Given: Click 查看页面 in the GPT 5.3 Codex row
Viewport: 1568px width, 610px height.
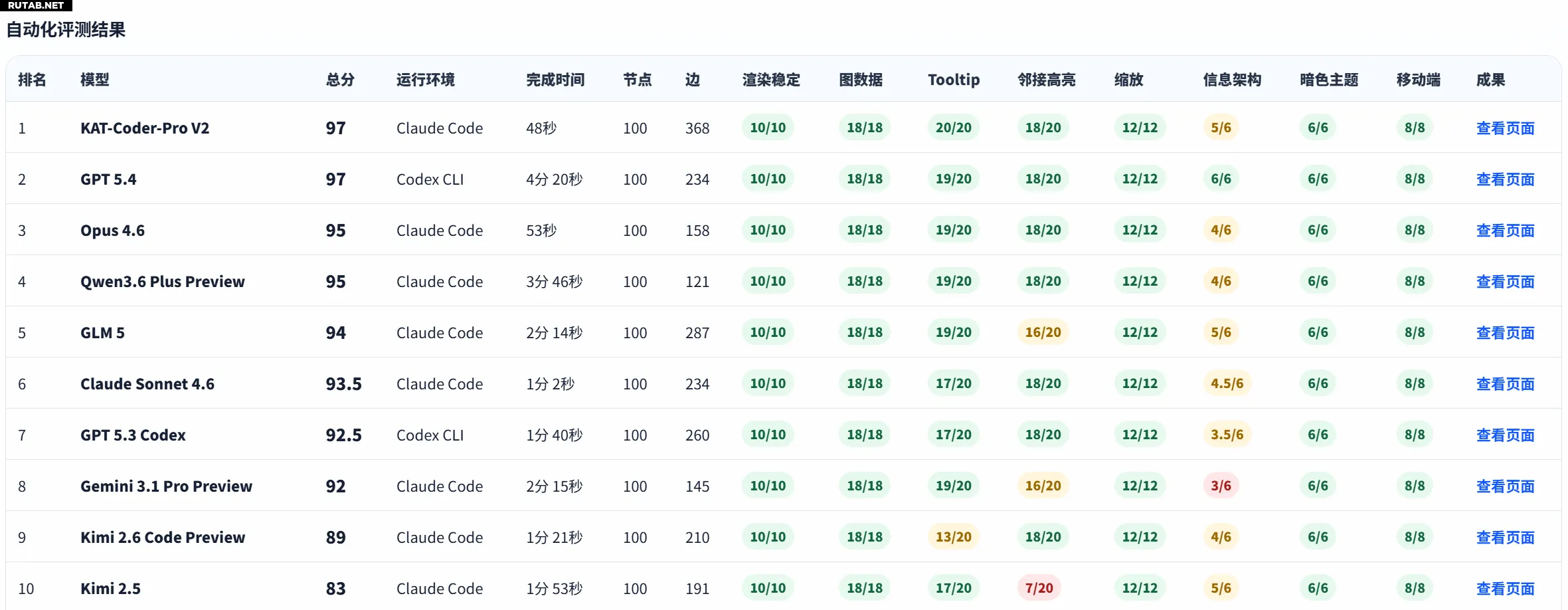Looking at the screenshot, I should (x=1505, y=435).
